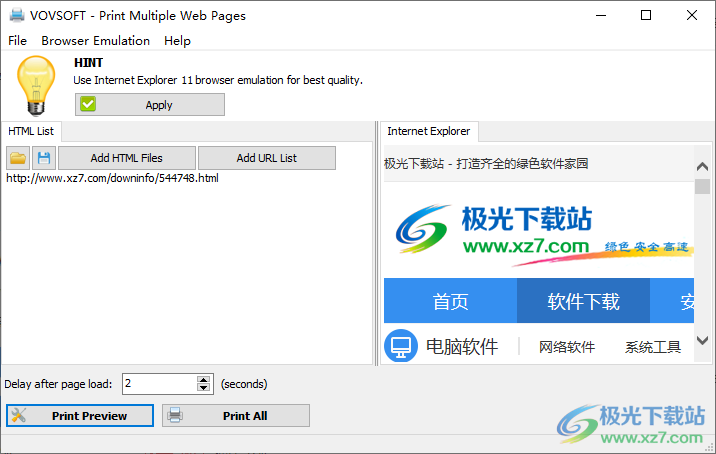Image resolution: width=716 pixels, height=454 pixels.
Task: Open the File menu
Action: click(x=17, y=41)
